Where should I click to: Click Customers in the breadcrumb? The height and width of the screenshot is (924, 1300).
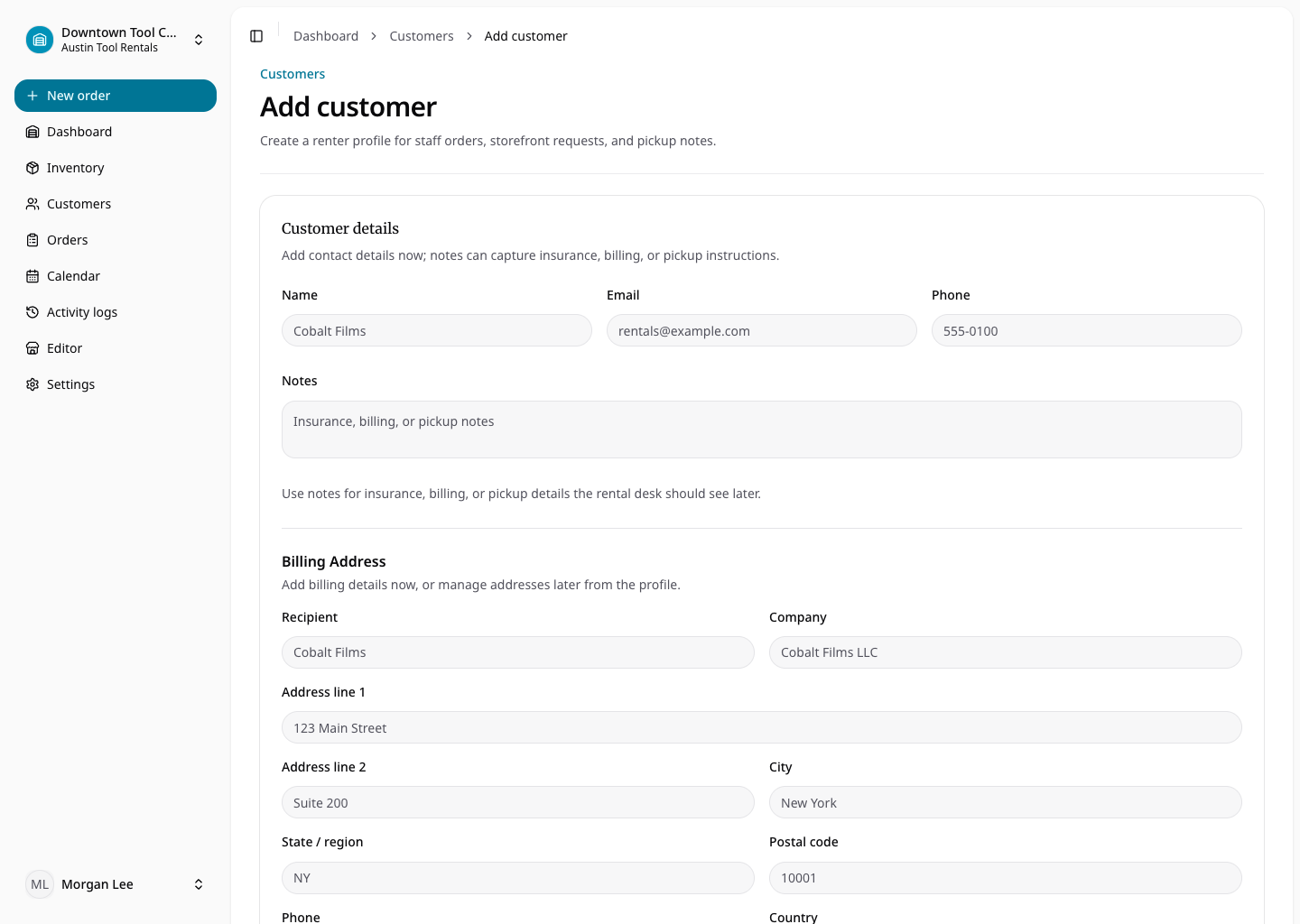(x=422, y=36)
